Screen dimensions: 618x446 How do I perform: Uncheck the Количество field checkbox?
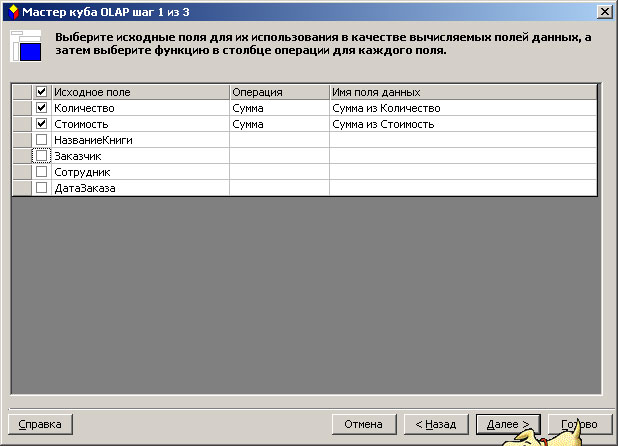[41, 108]
